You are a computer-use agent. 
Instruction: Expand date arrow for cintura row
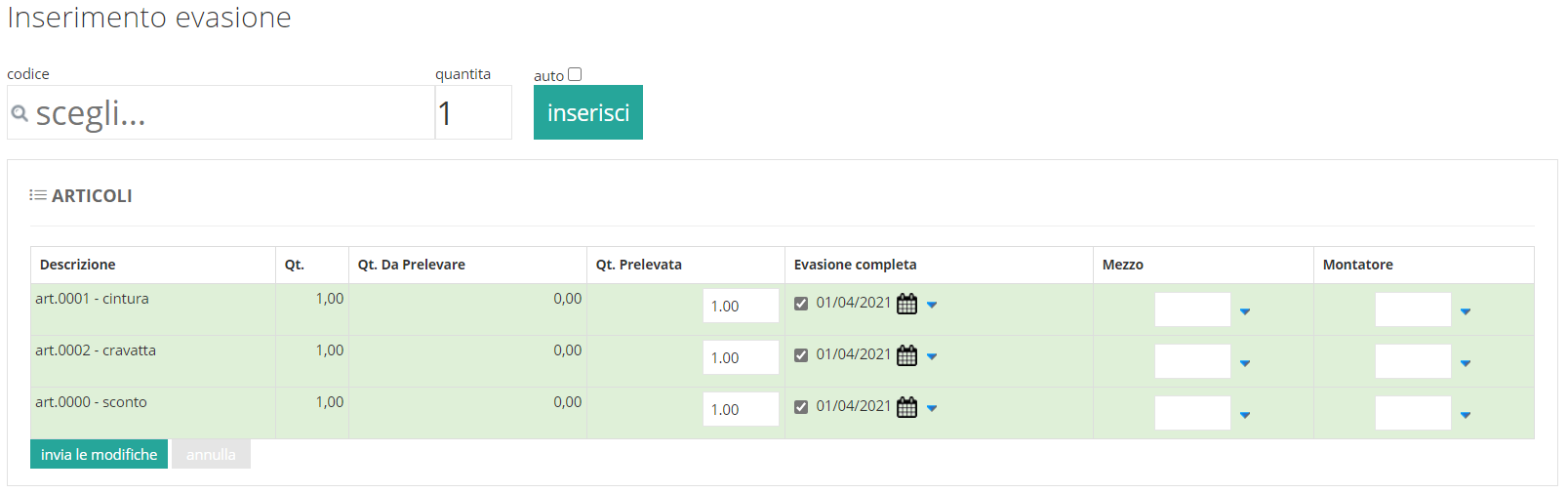point(932,305)
